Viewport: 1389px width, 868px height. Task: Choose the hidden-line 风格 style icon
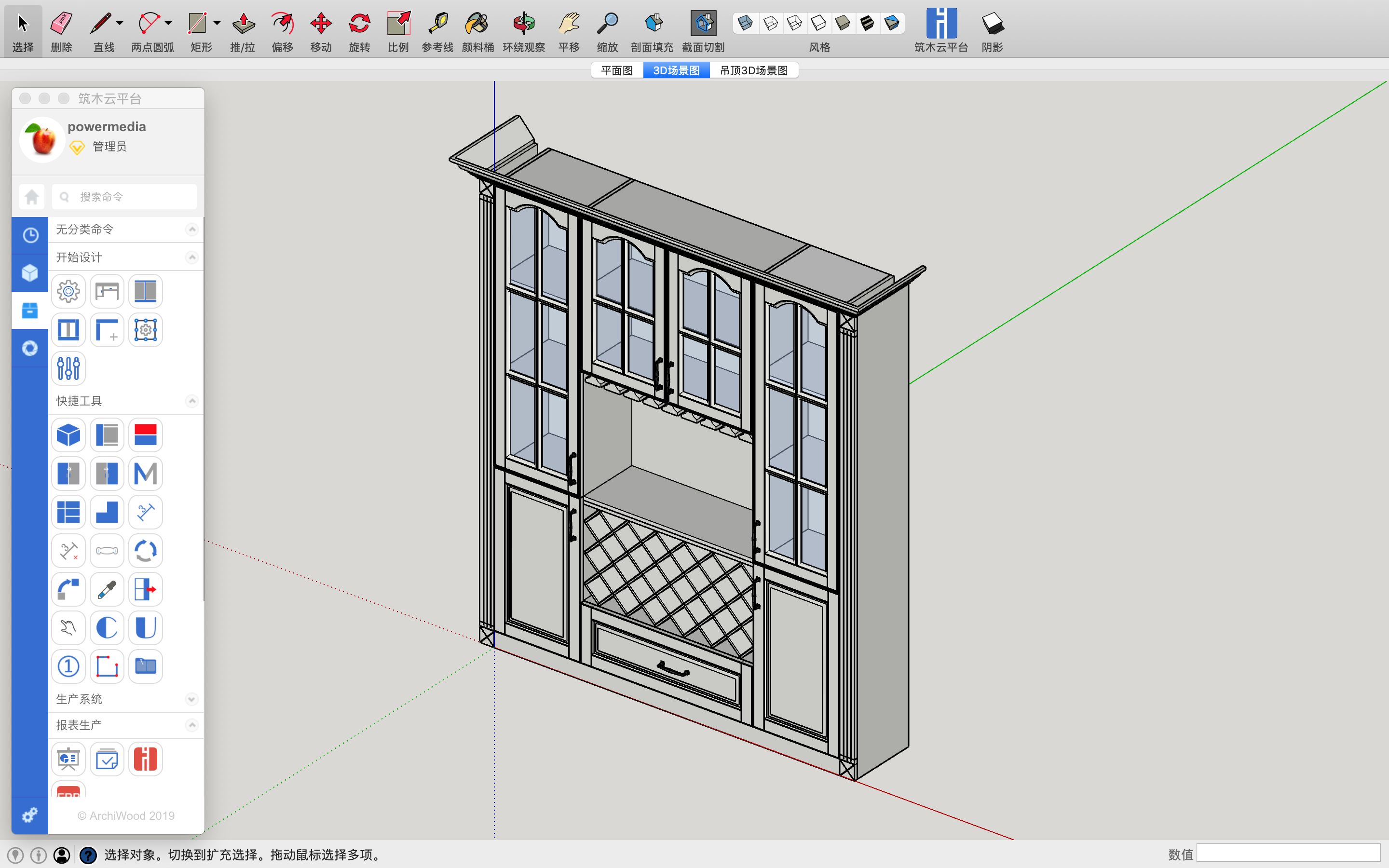point(819,23)
